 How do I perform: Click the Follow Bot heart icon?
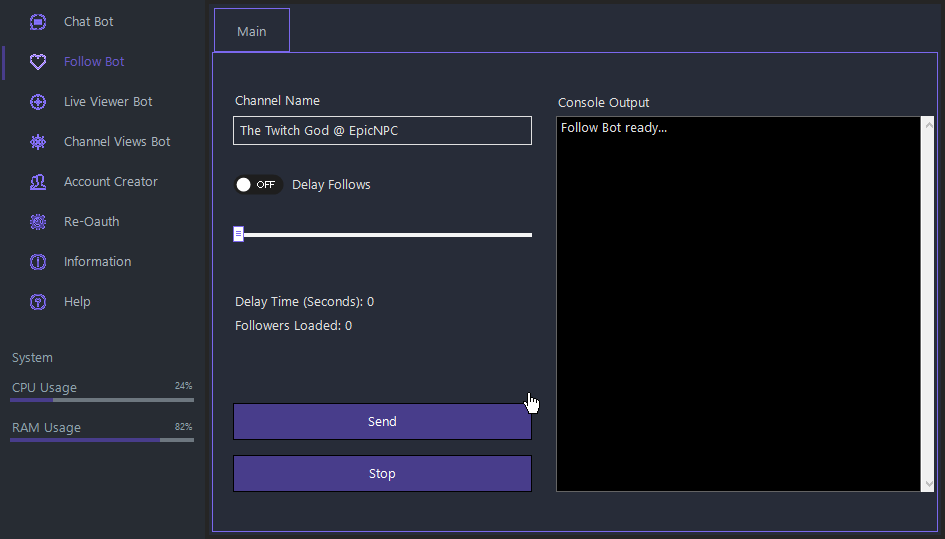point(38,61)
